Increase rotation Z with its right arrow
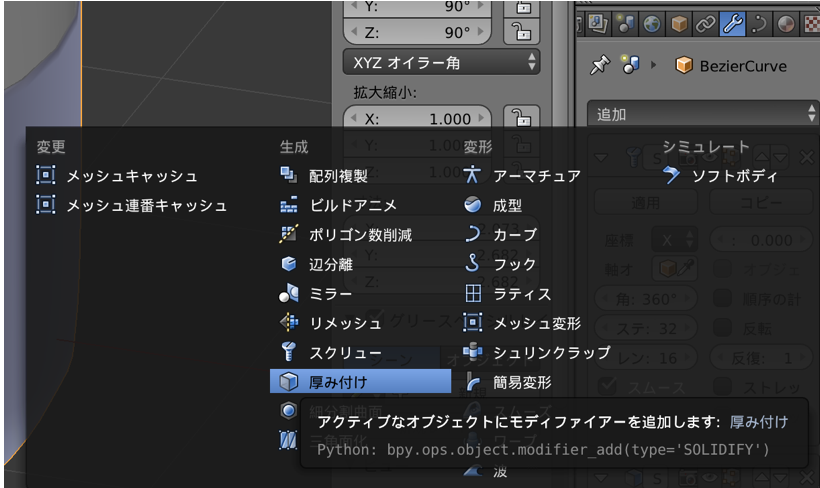 click(x=481, y=32)
